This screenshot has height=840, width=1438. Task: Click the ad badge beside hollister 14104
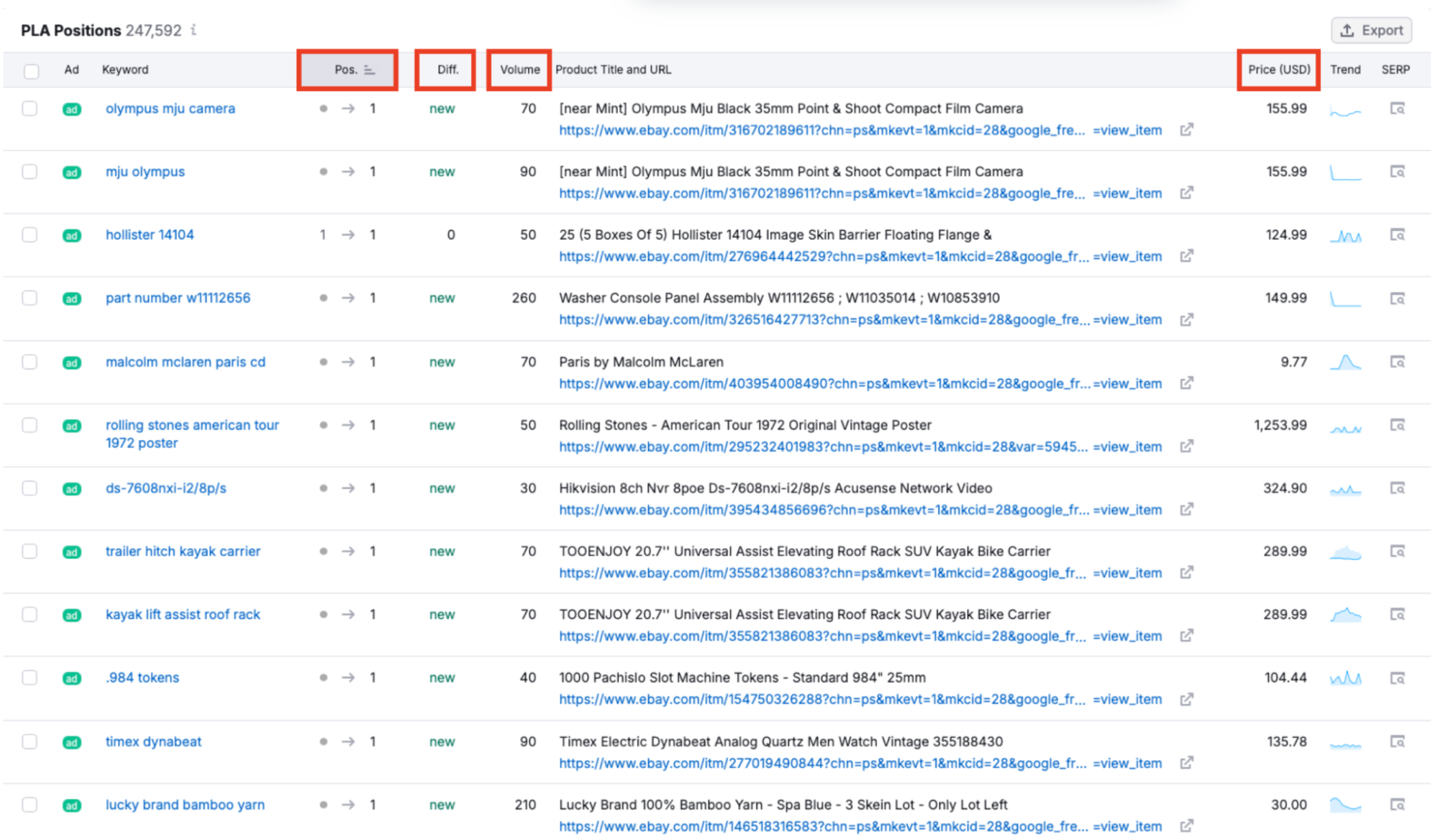pyautogui.click(x=71, y=235)
